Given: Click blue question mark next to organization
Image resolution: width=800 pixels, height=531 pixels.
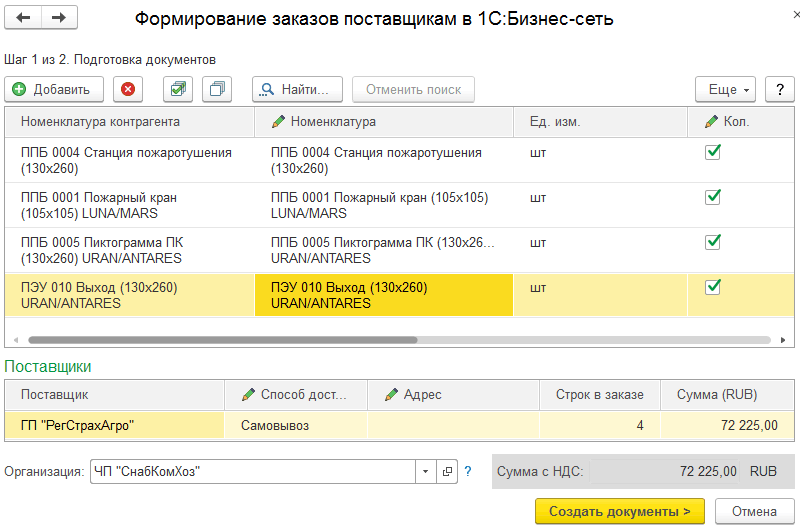Looking at the screenshot, I should [467, 471].
